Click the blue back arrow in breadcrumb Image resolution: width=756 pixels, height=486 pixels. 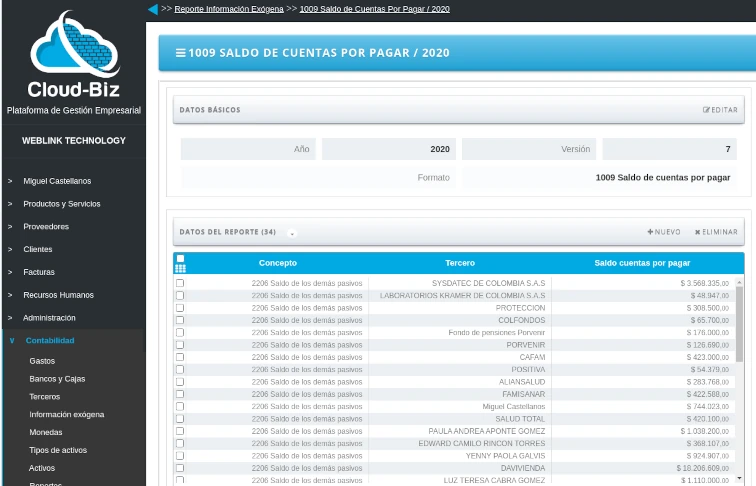pos(153,9)
